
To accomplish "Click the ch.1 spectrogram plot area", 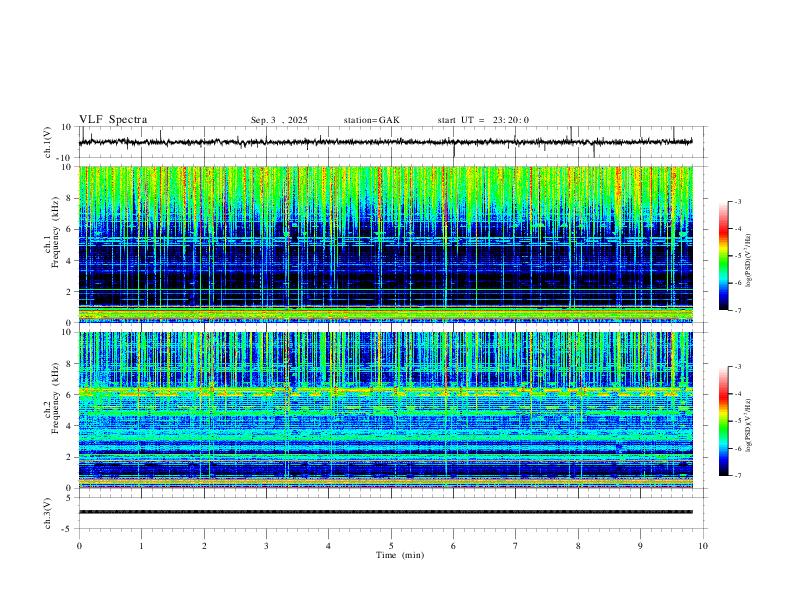I will (x=385, y=244).
